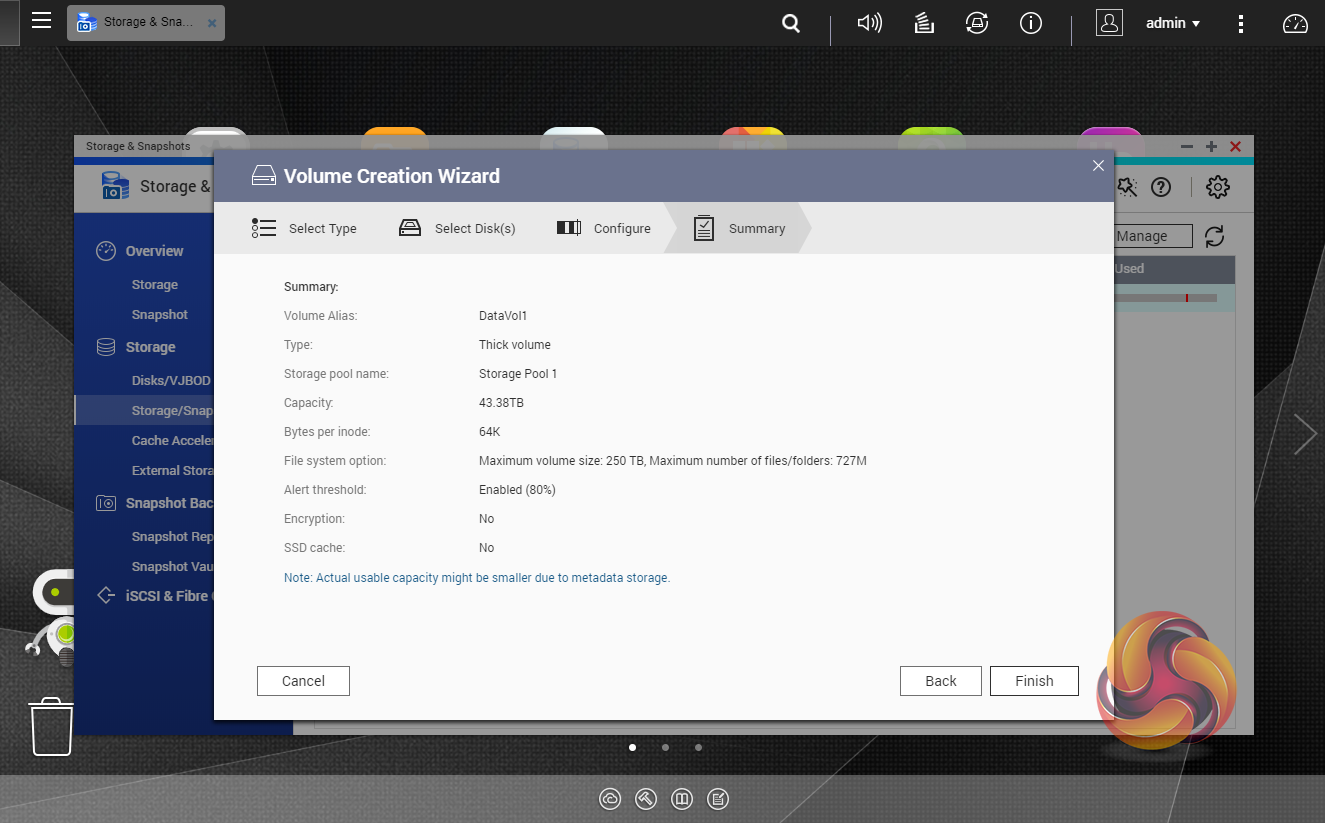
Task: Open the main hamburger menu
Action: click(x=41, y=21)
